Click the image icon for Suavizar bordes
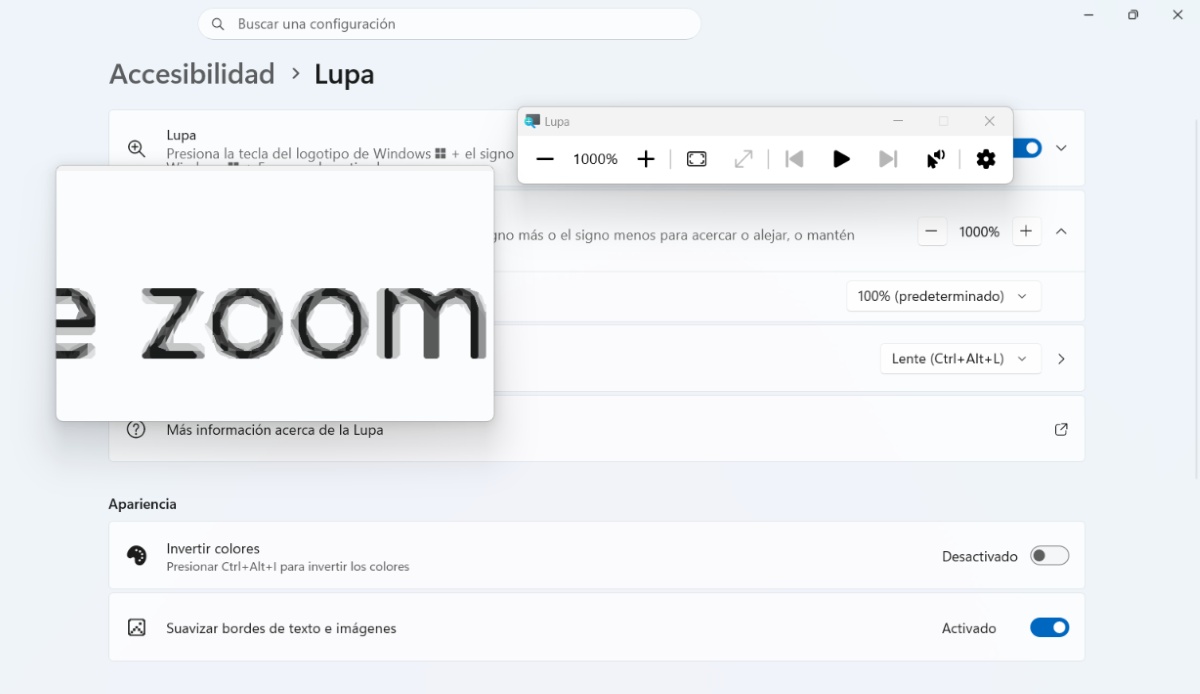The width and height of the screenshot is (1200, 694). [x=137, y=628]
